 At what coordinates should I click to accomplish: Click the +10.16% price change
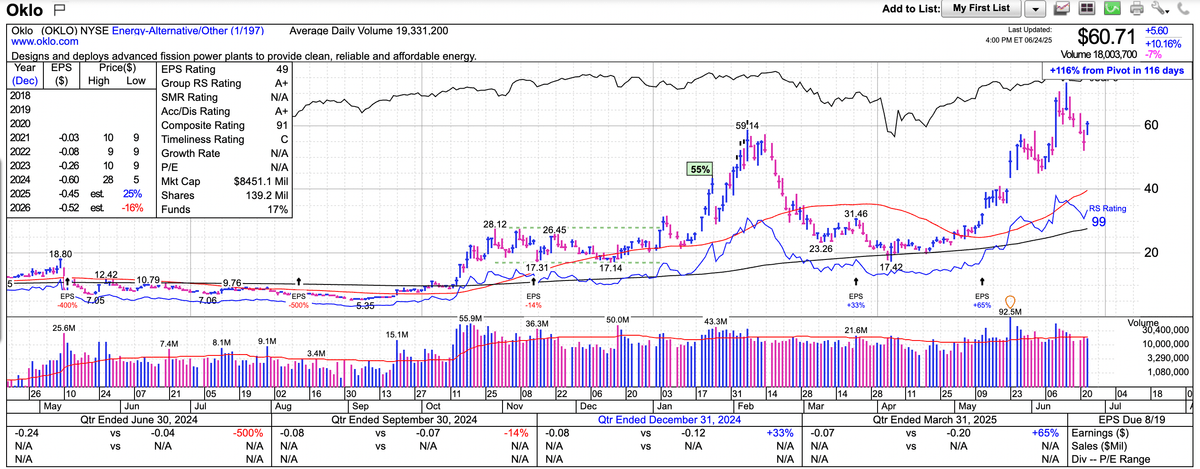(1164, 44)
